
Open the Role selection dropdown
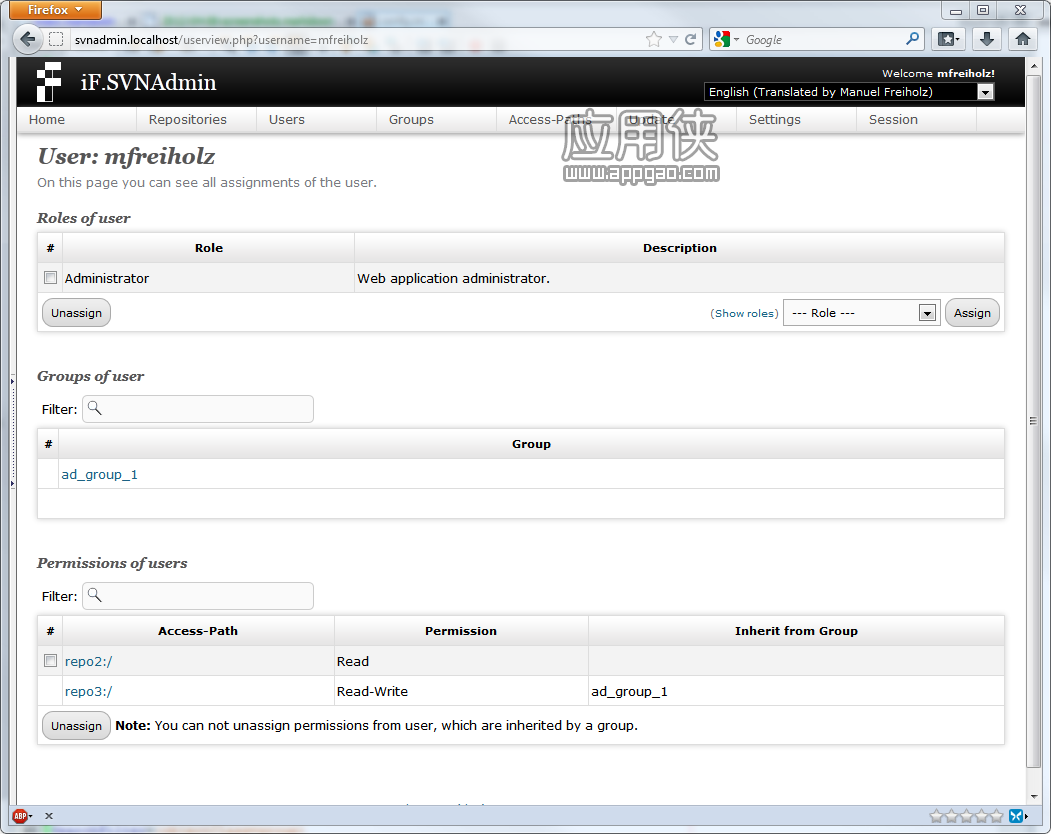pyautogui.click(x=861, y=313)
